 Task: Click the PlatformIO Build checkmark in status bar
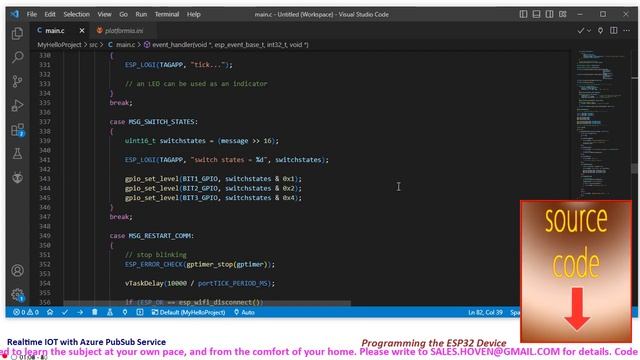click(x=65, y=312)
